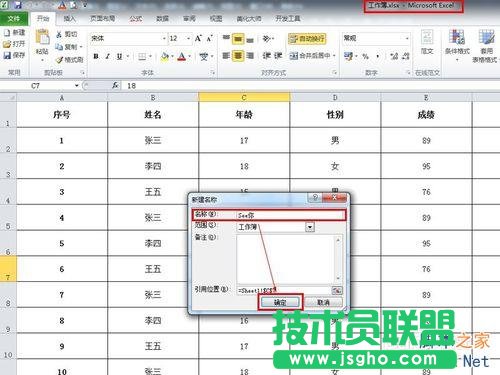Expand the 字体 font group dialog launcher
This screenshot has width=500, height=375.
(x=212, y=73)
